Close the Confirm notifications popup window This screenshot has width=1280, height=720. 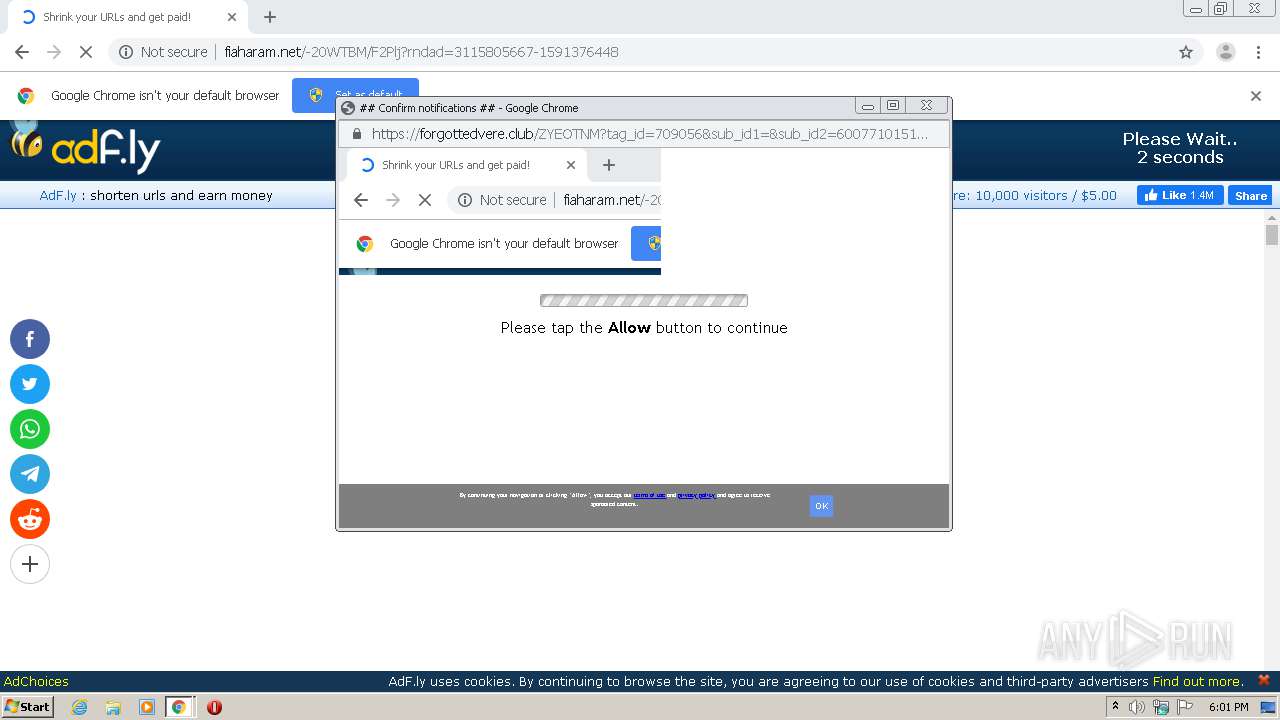pos(927,106)
